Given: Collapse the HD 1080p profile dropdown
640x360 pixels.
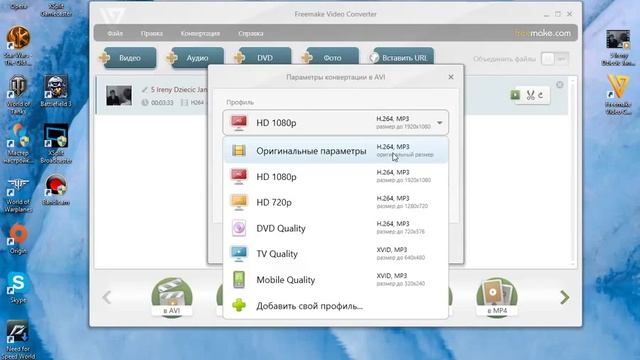Looking at the screenshot, I should (440, 122).
